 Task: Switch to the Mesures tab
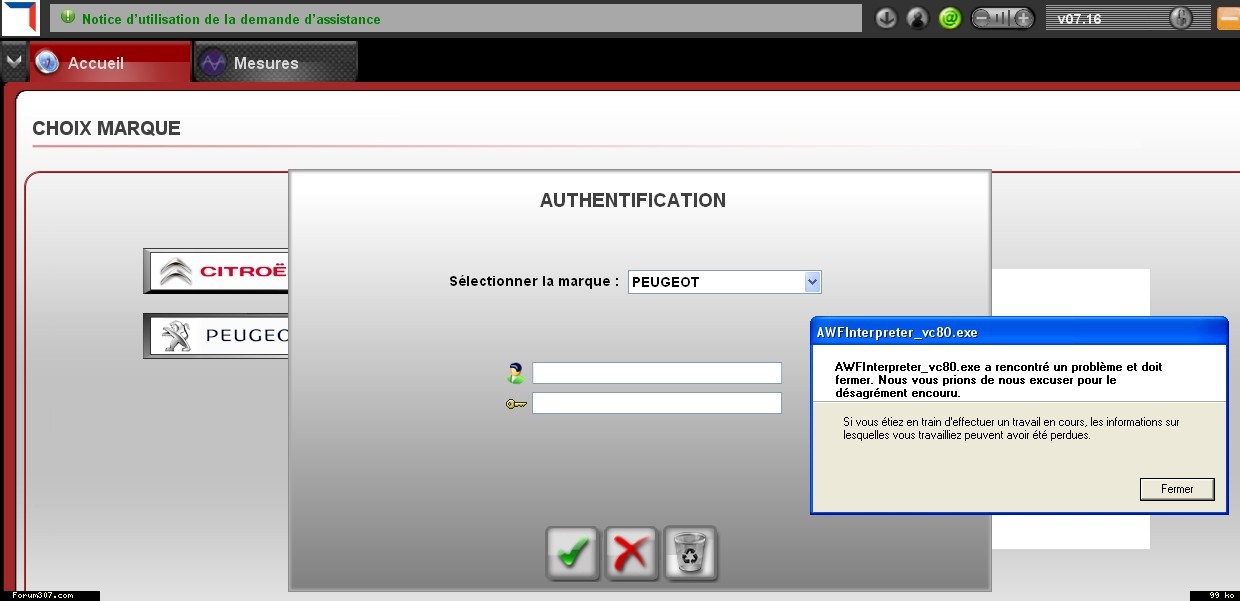276,62
